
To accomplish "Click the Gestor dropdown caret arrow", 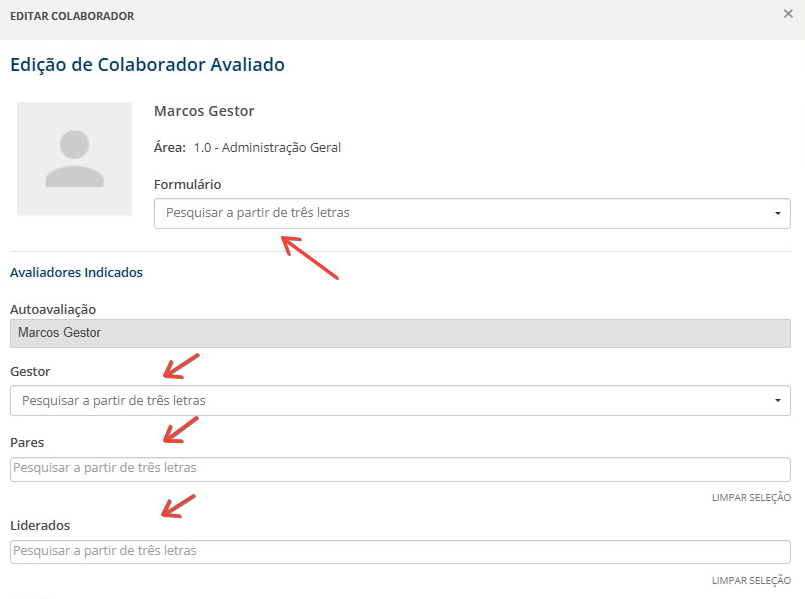I will (x=777, y=401).
